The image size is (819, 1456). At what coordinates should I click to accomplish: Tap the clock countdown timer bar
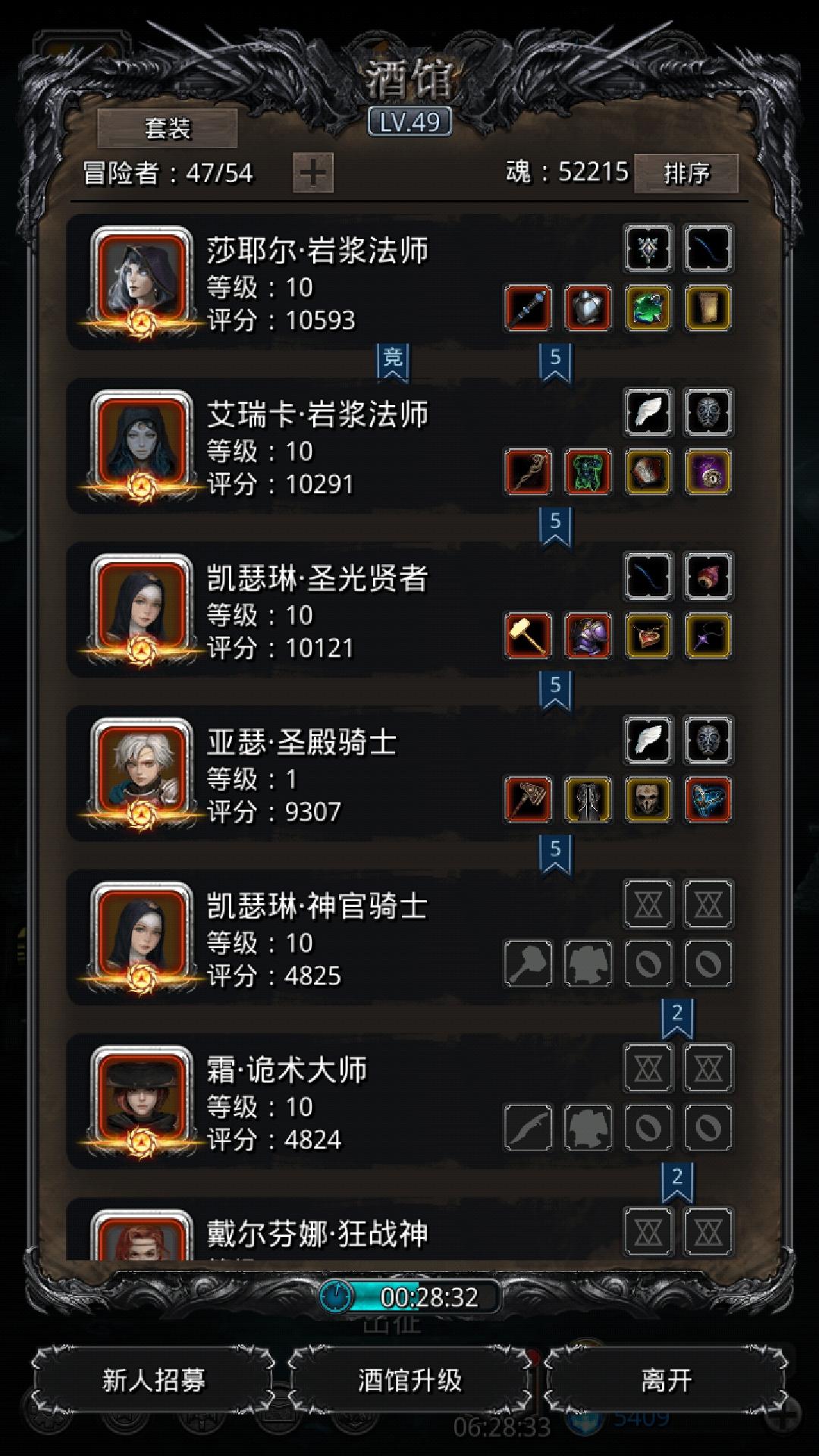pyautogui.click(x=409, y=1297)
